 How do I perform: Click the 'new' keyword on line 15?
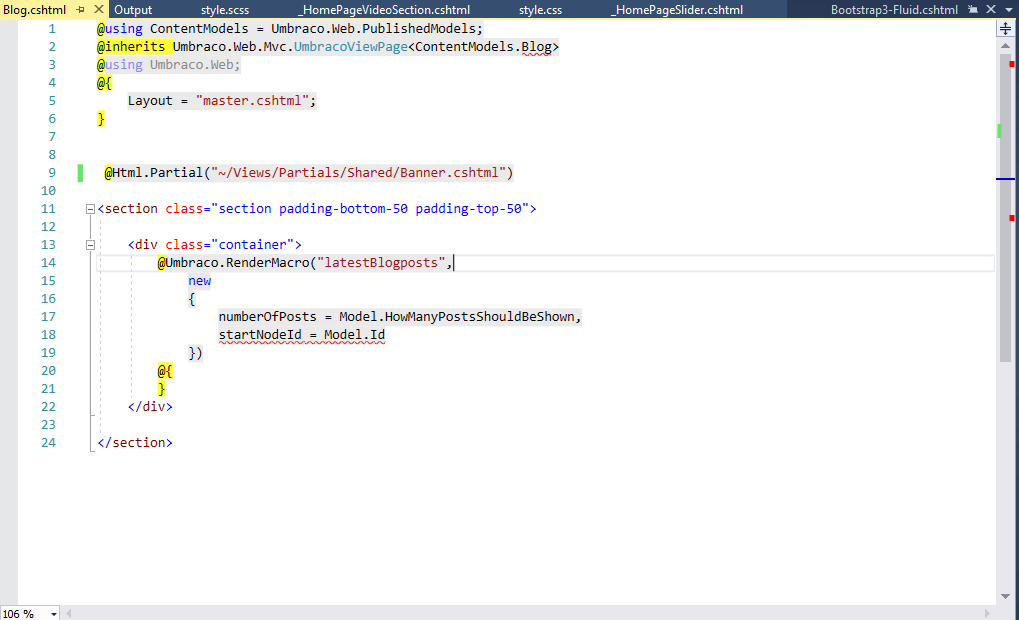(200, 281)
